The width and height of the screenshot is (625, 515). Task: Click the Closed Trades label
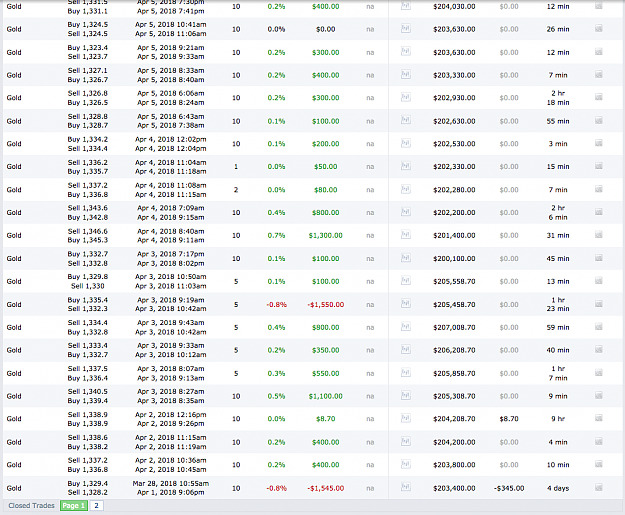(x=31, y=505)
